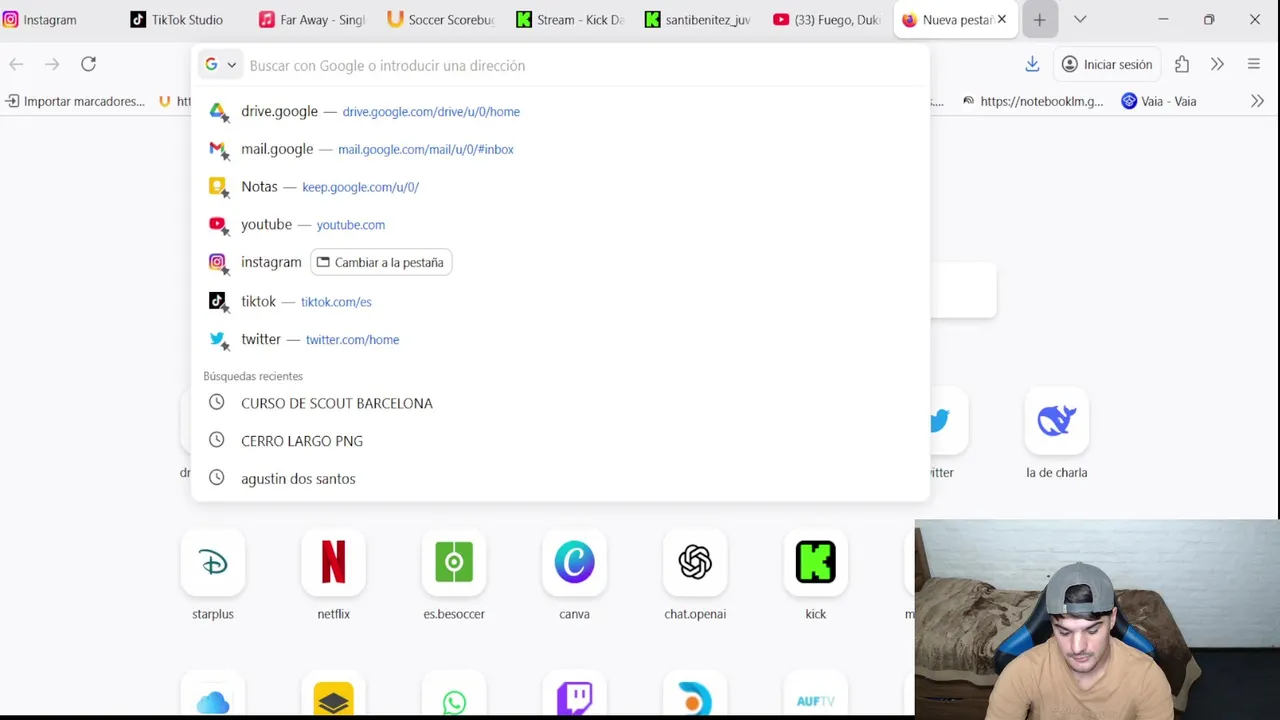This screenshot has height=720, width=1280.
Task: Switch to the Stream - Kick tab
Action: (x=571, y=20)
